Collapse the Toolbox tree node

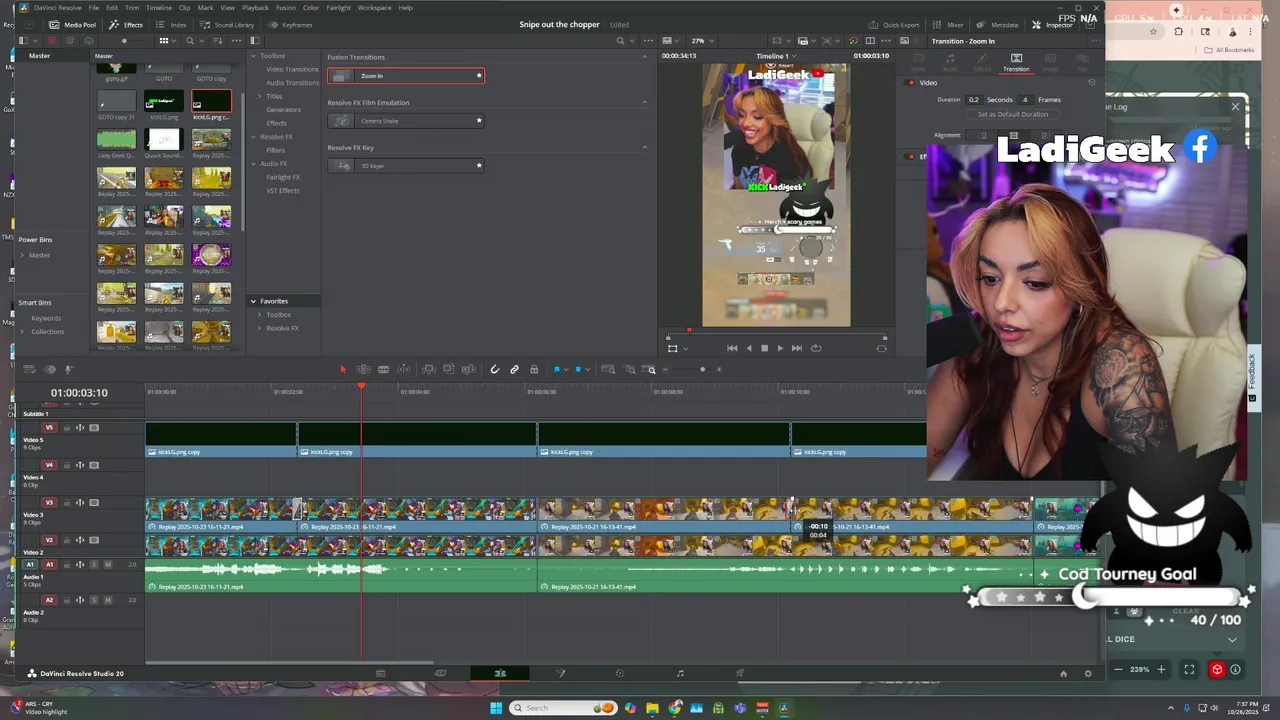coord(254,56)
